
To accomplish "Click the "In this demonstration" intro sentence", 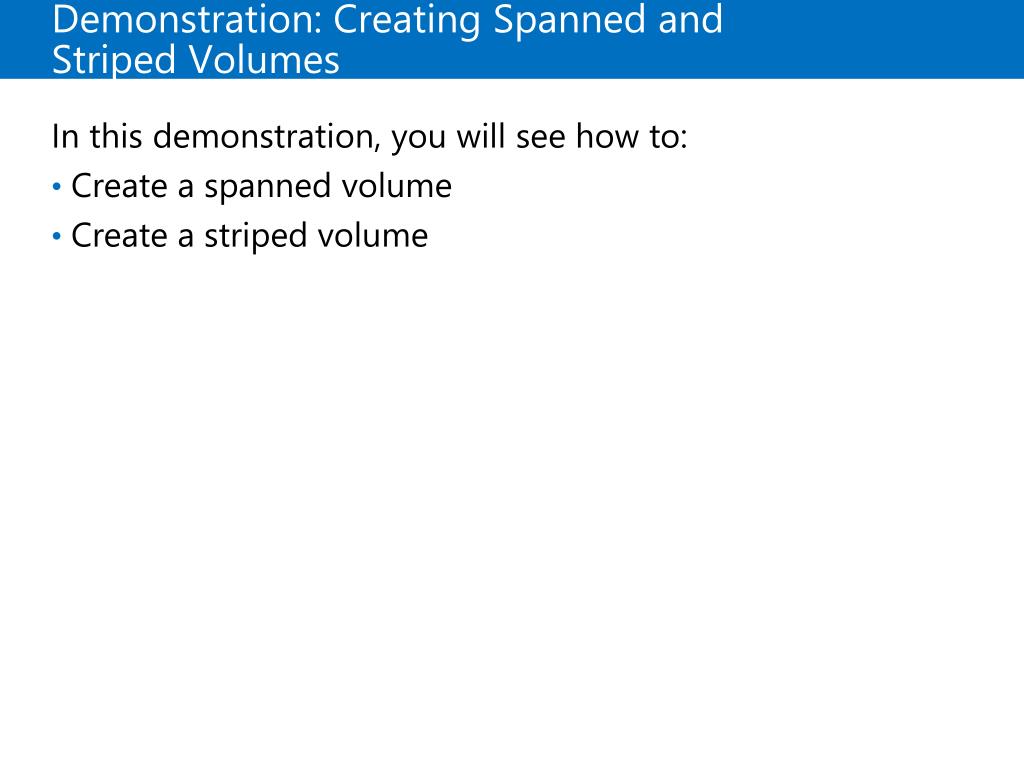I will (x=370, y=137).
